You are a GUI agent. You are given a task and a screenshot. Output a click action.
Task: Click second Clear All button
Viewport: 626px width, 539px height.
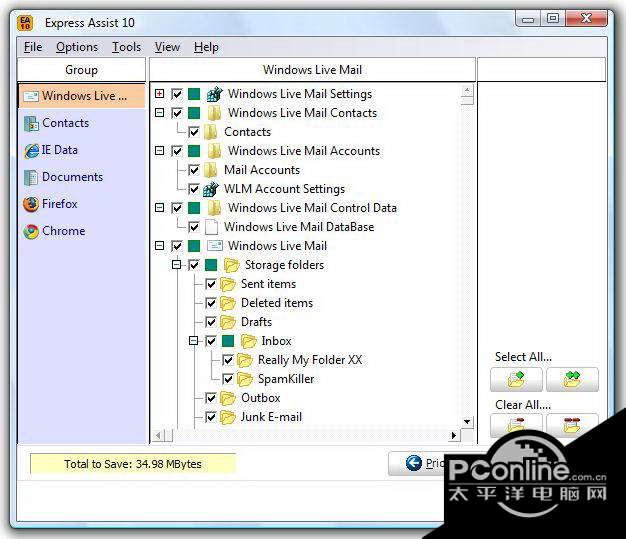[573, 425]
